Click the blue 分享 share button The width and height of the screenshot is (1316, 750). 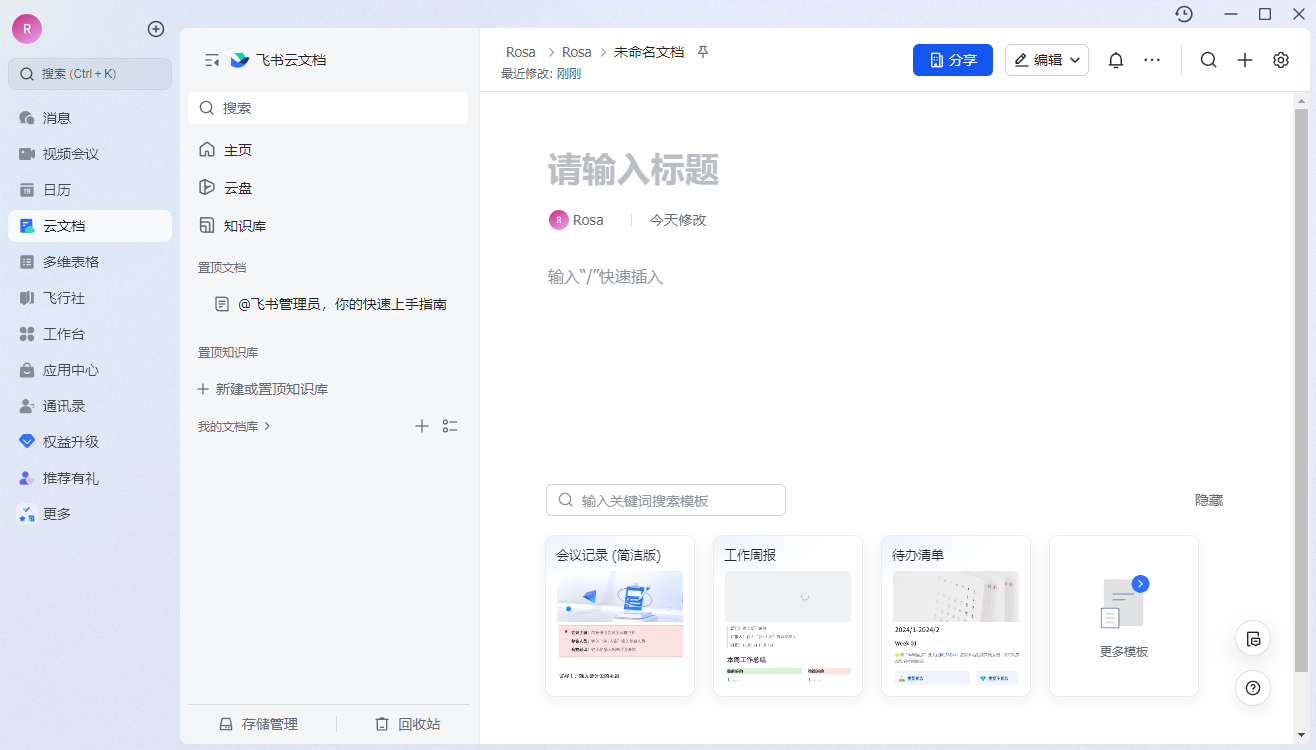(x=952, y=59)
